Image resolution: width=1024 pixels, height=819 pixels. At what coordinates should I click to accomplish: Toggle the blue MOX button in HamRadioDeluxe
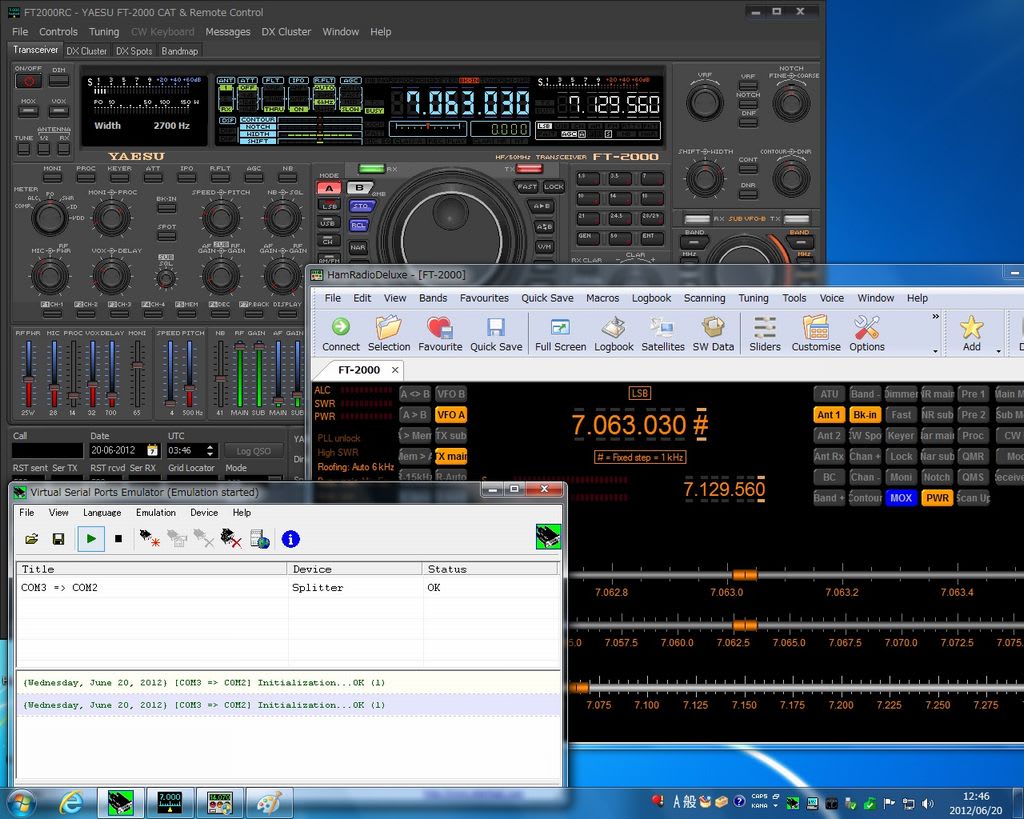coord(901,498)
